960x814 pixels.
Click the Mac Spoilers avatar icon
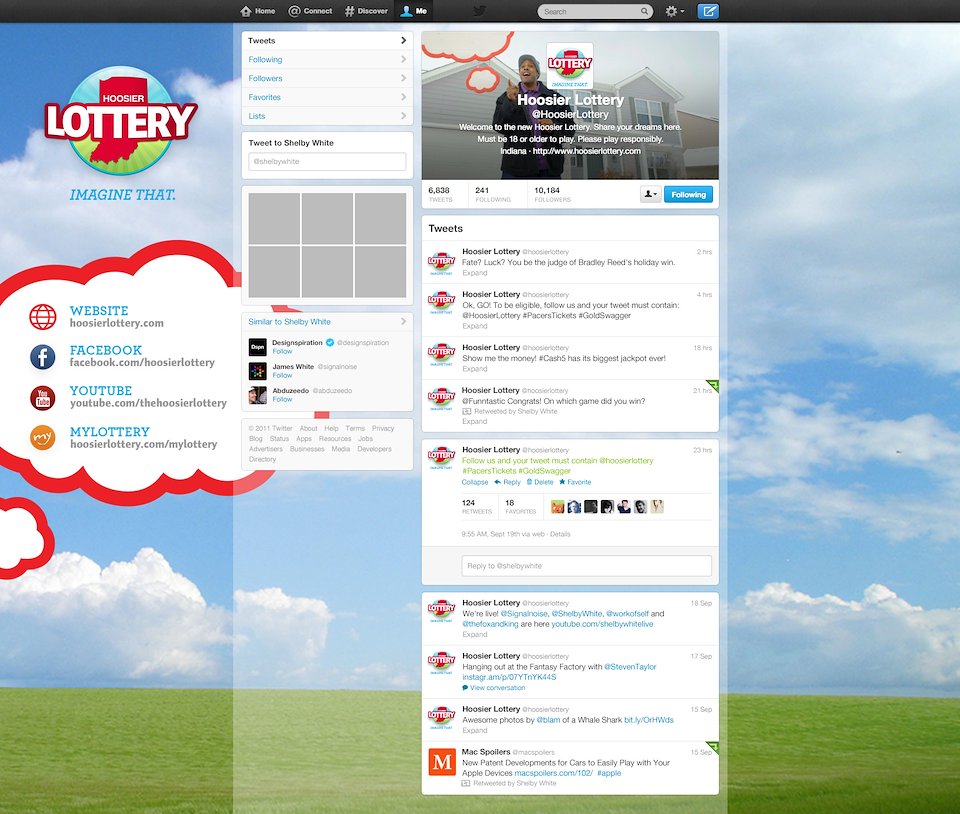coord(441,762)
